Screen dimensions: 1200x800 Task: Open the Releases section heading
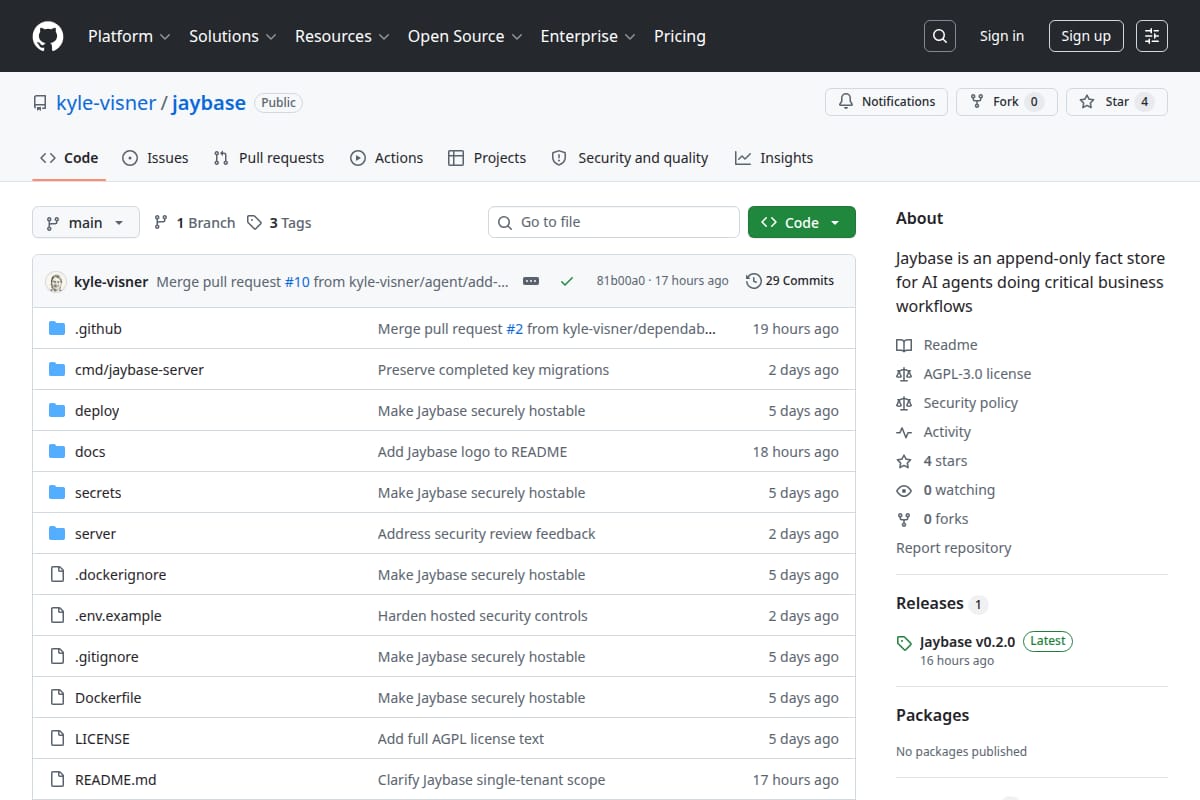coord(930,603)
